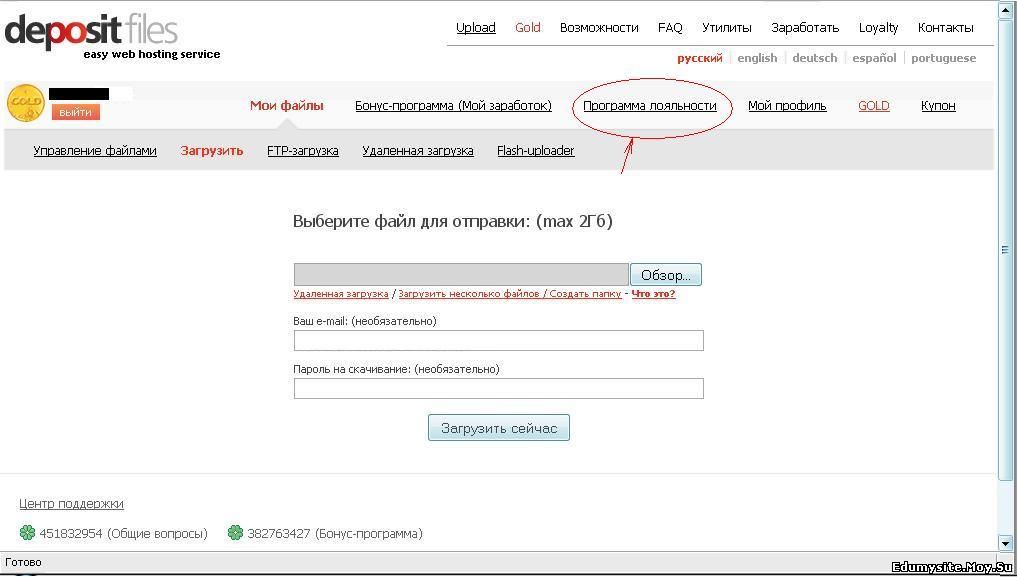Click the Обзор... browse button
1017x577 pixels.
(666, 275)
